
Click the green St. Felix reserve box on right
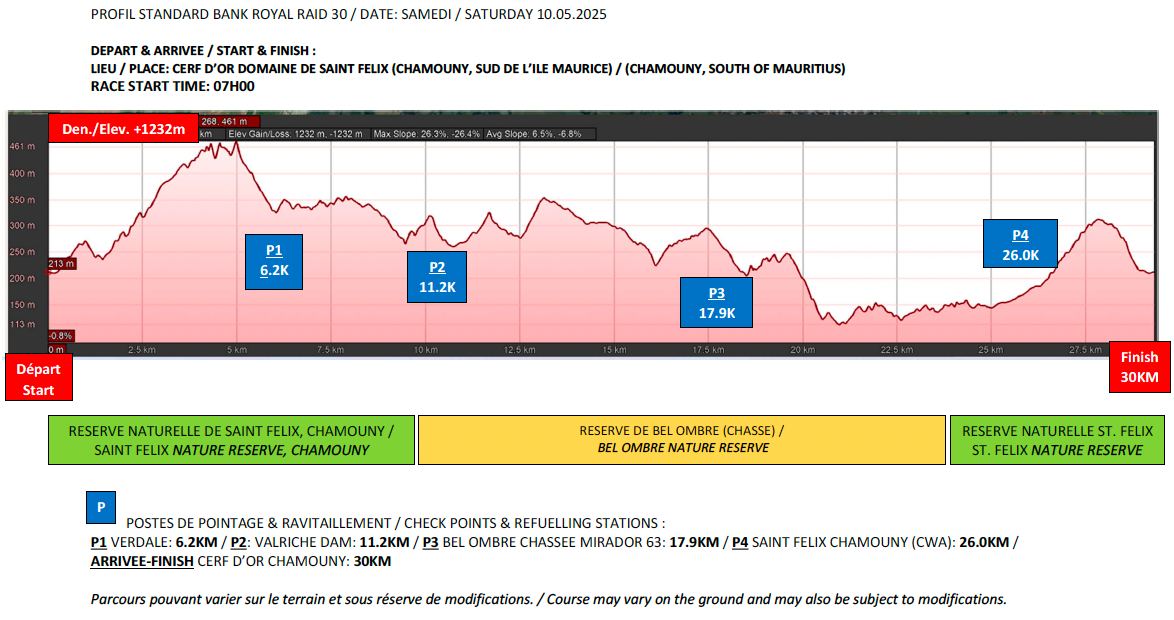point(1058,441)
